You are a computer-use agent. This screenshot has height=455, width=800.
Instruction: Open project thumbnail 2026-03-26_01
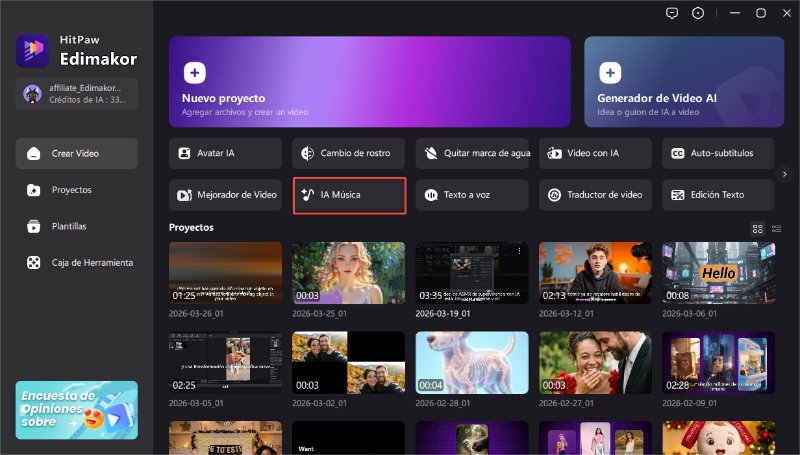[x=226, y=273]
